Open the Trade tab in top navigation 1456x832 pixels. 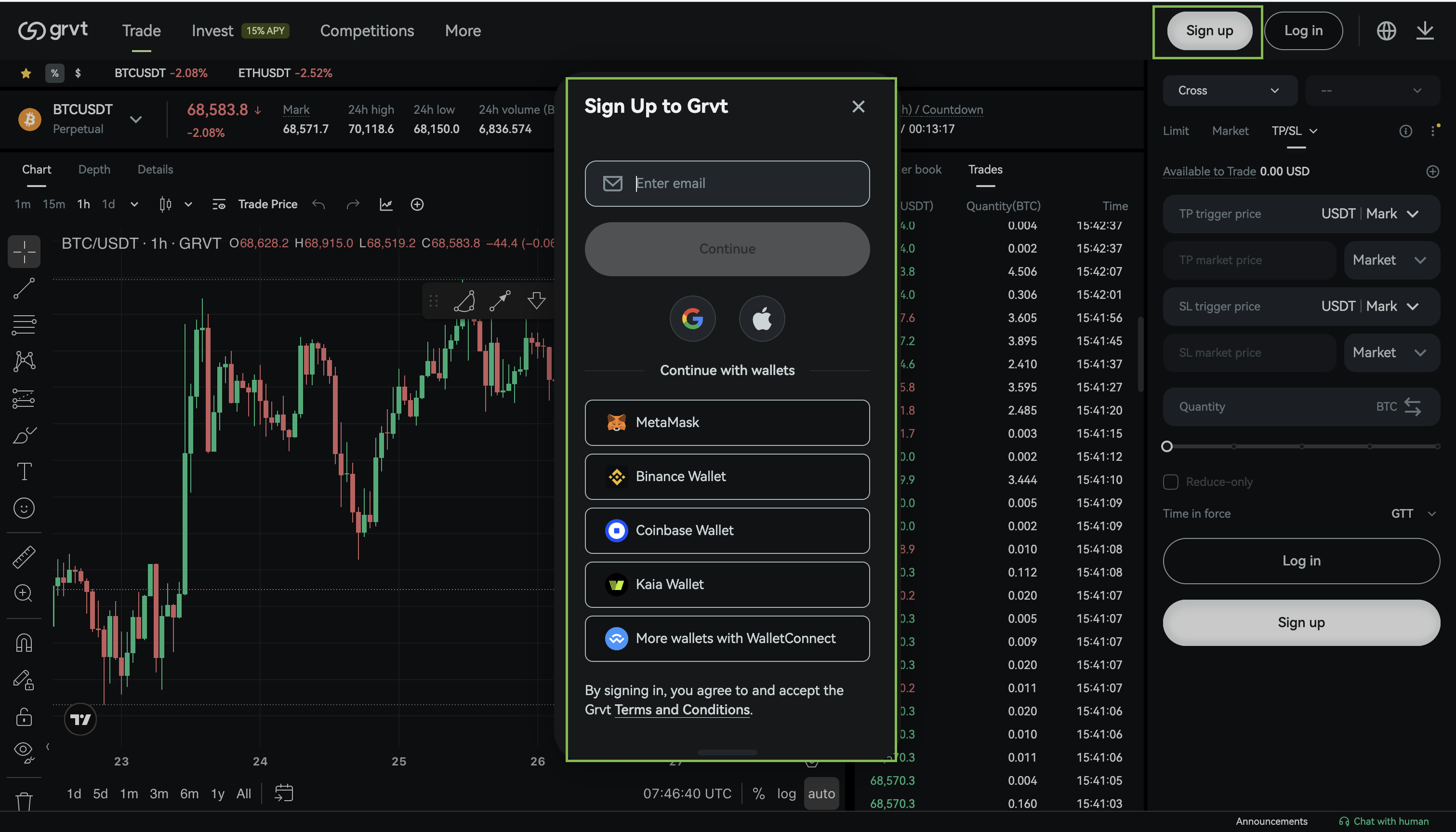coord(141,31)
